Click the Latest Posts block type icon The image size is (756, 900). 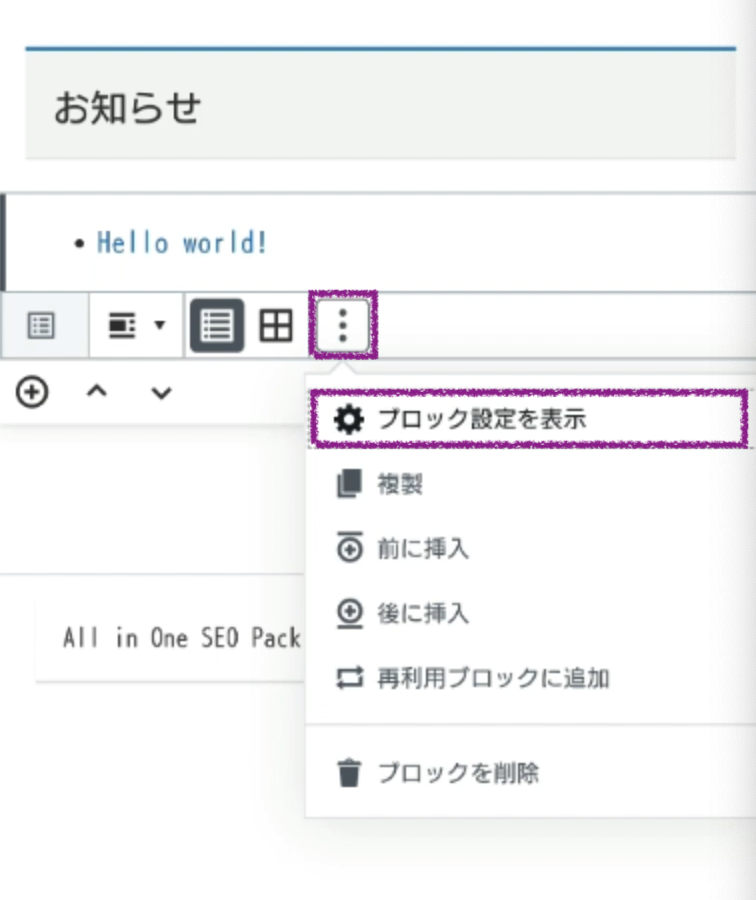coord(42,326)
